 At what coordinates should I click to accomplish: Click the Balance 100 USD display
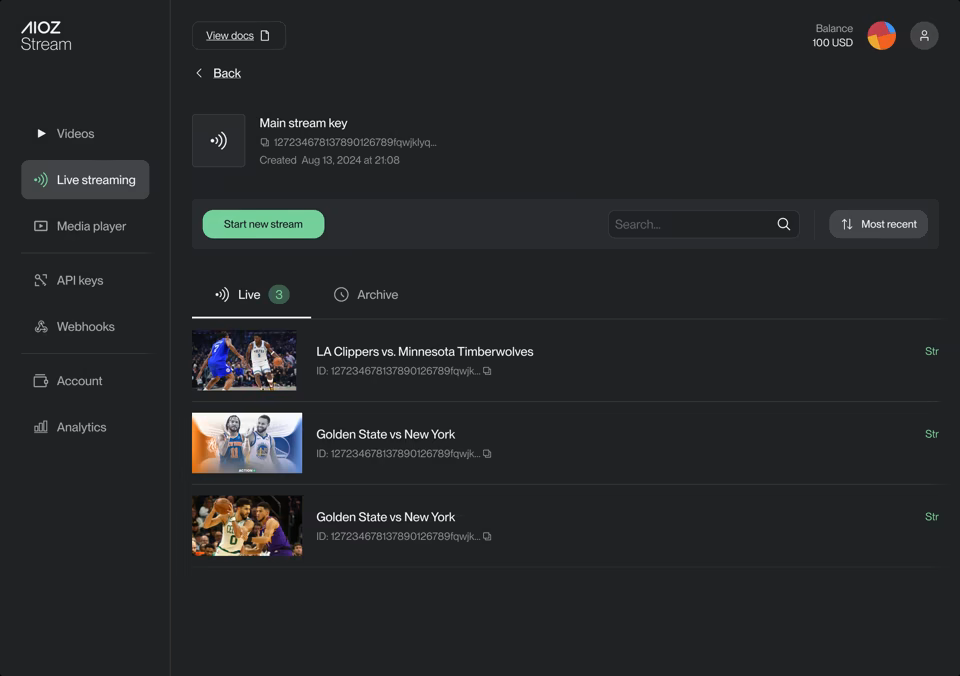[x=832, y=36]
